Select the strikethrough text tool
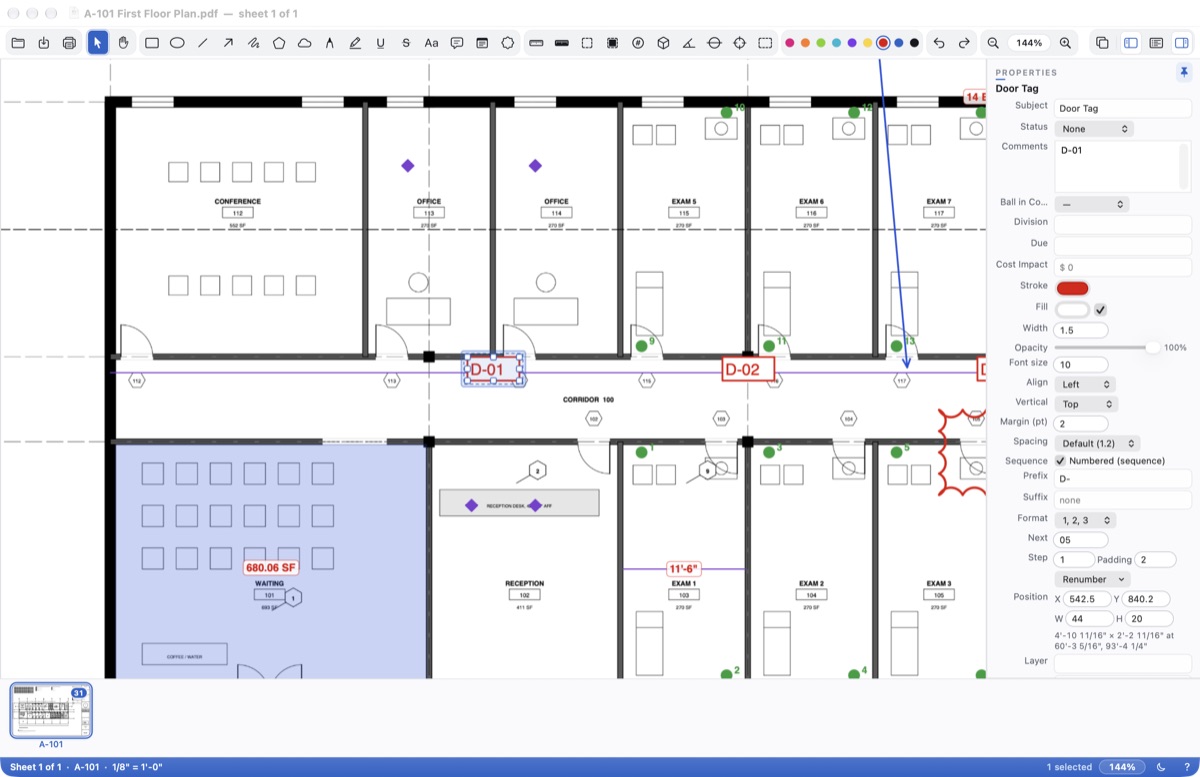The height and width of the screenshot is (777, 1200). coord(406,43)
